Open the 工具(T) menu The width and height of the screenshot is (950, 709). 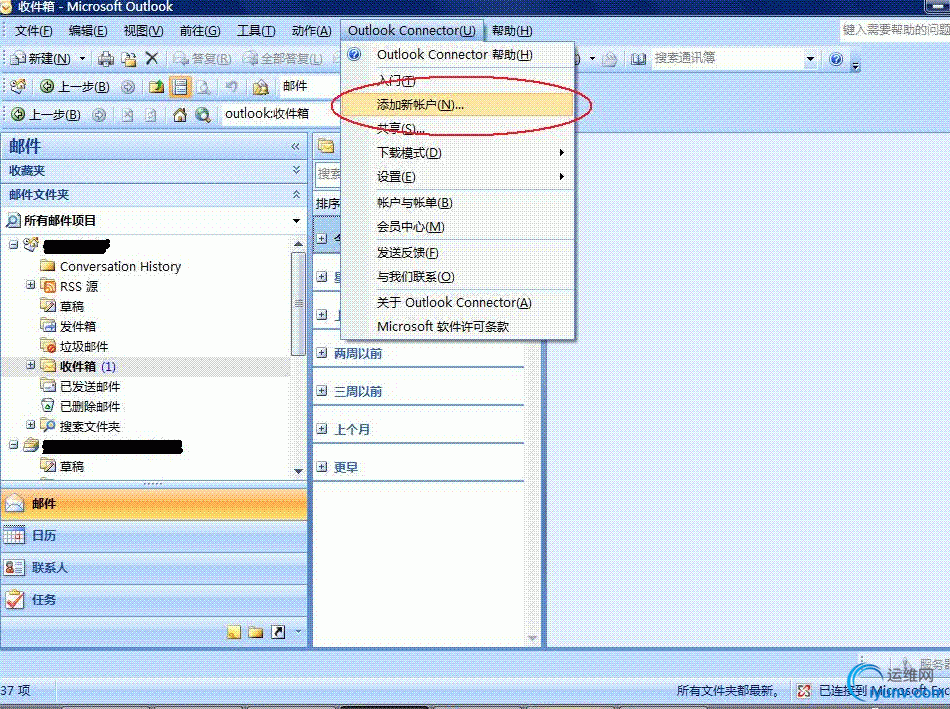coord(256,30)
